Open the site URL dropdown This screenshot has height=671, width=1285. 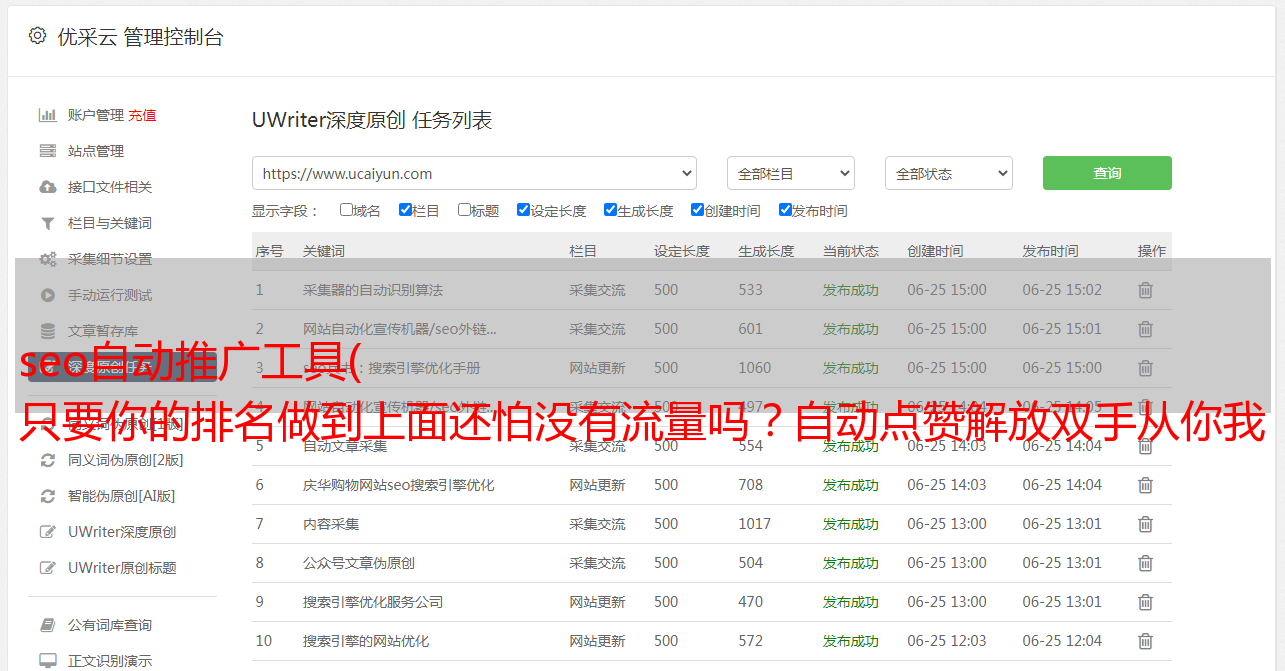(x=474, y=173)
